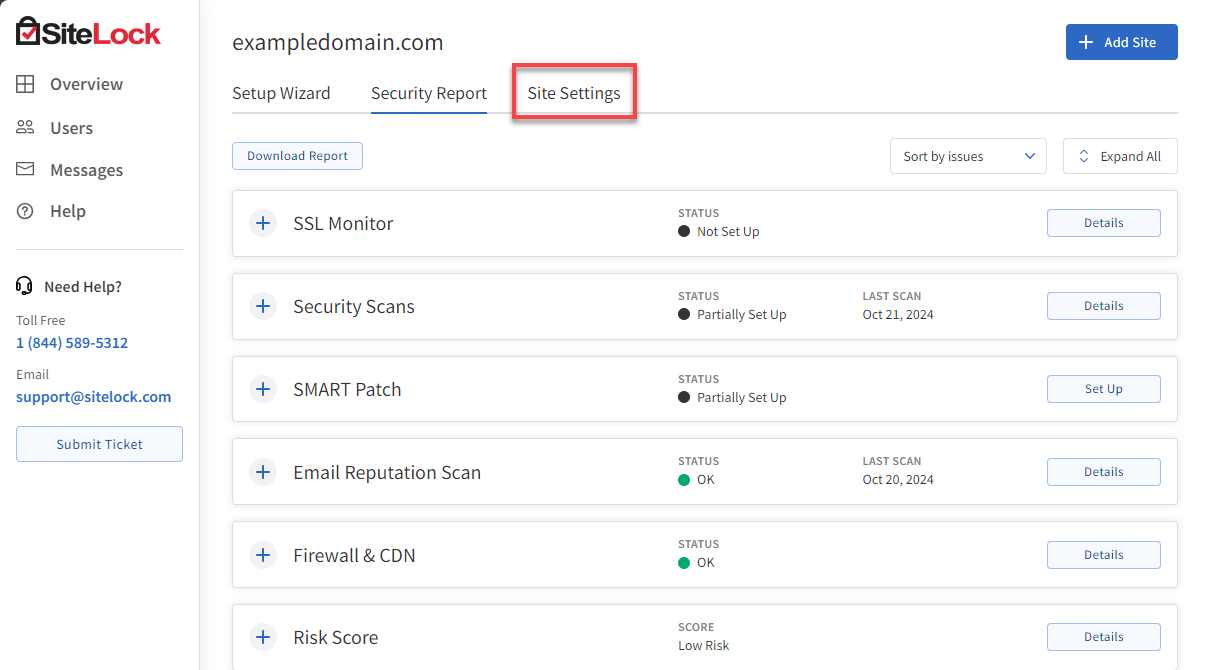This screenshot has width=1209, height=670.
Task: Click the toll free phone number link
Action: pos(71,342)
